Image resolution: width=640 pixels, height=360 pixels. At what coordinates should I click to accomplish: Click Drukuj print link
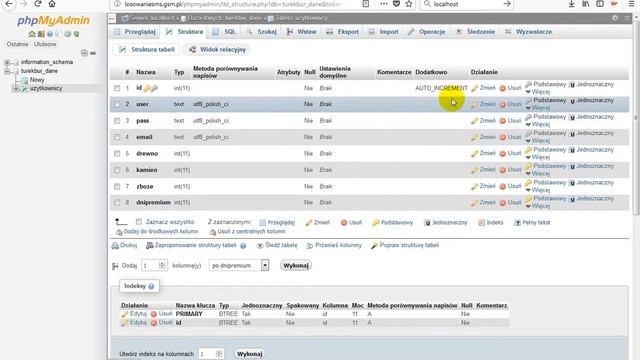(x=124, y=245)
